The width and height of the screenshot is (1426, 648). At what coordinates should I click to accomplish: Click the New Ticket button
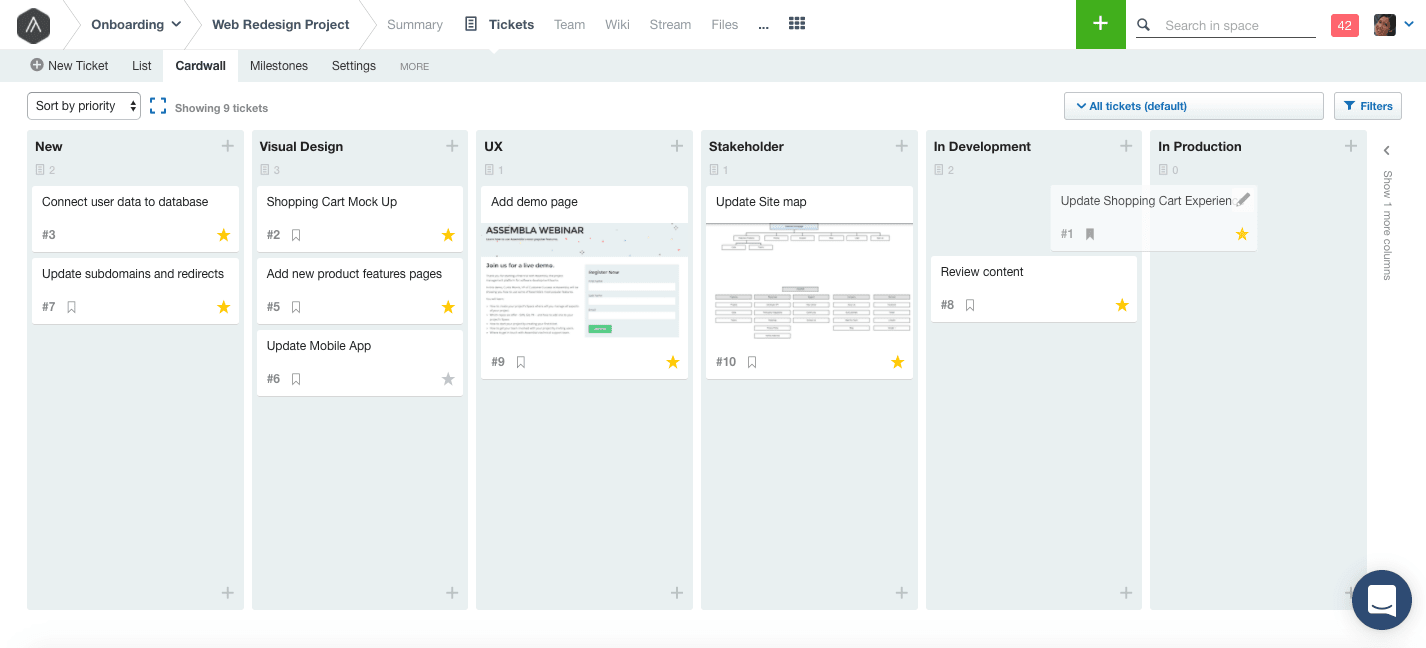(70, 65)
